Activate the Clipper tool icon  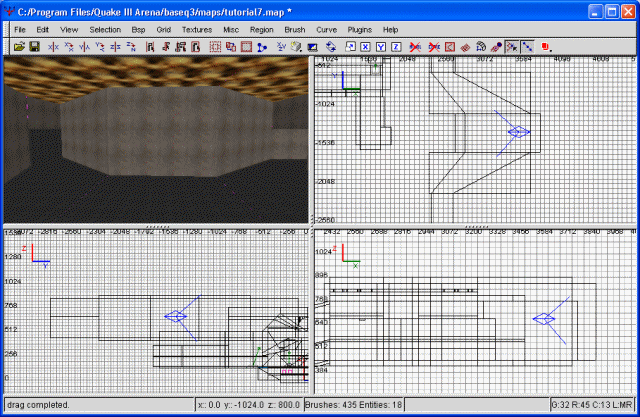[x=262, y=47]
